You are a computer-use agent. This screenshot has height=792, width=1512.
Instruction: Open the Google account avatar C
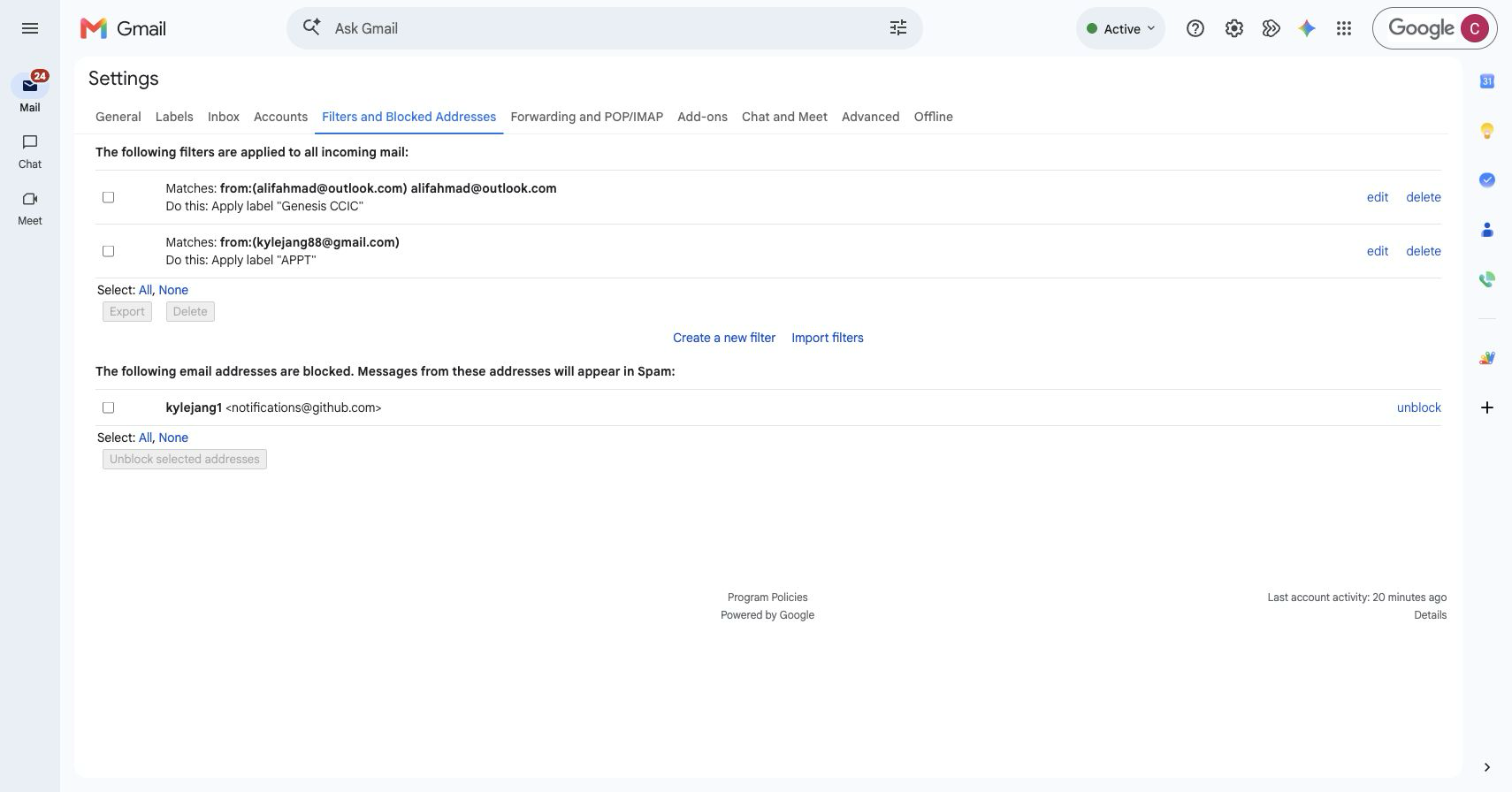[x=1474, y=28]
